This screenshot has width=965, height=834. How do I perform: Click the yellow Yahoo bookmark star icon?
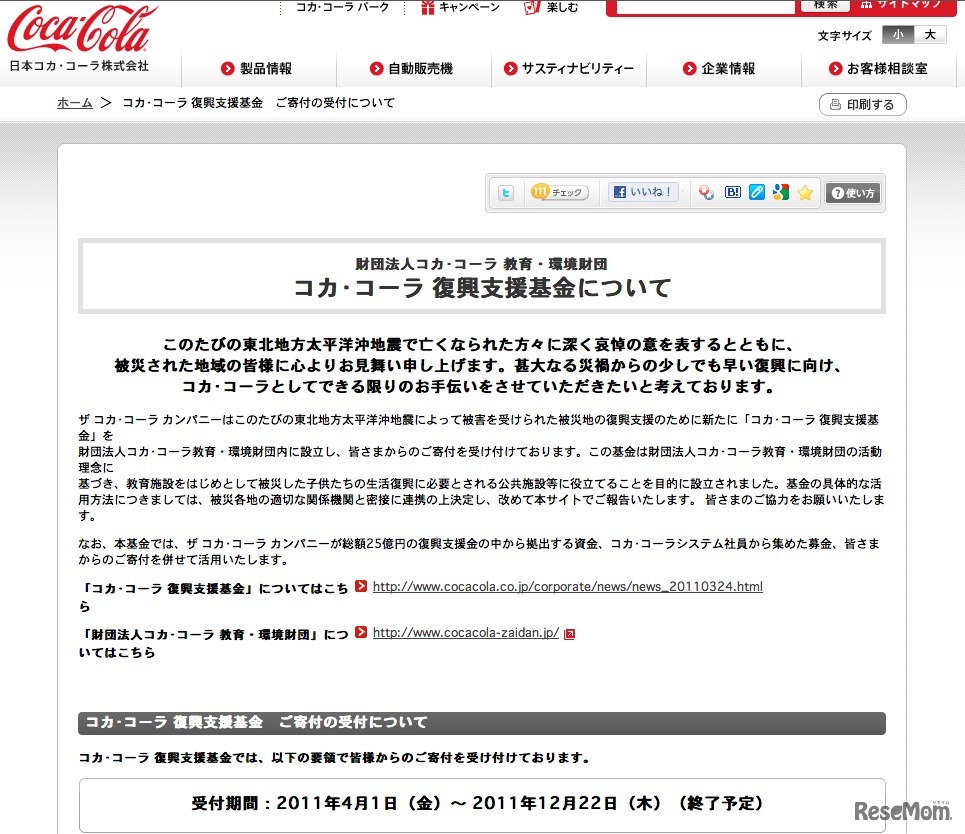click(x=805, y=192)
